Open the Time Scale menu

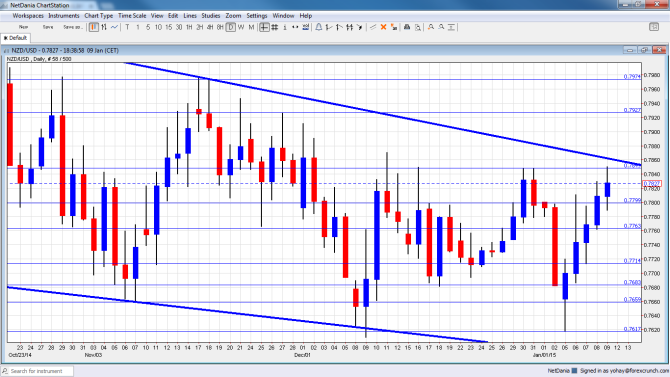click(132, 15)
